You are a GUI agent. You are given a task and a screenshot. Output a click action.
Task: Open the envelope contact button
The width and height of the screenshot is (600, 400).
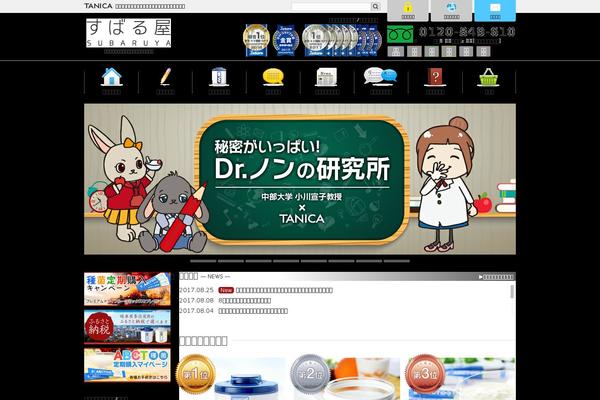pyautogui.click(x=495, y=10)
